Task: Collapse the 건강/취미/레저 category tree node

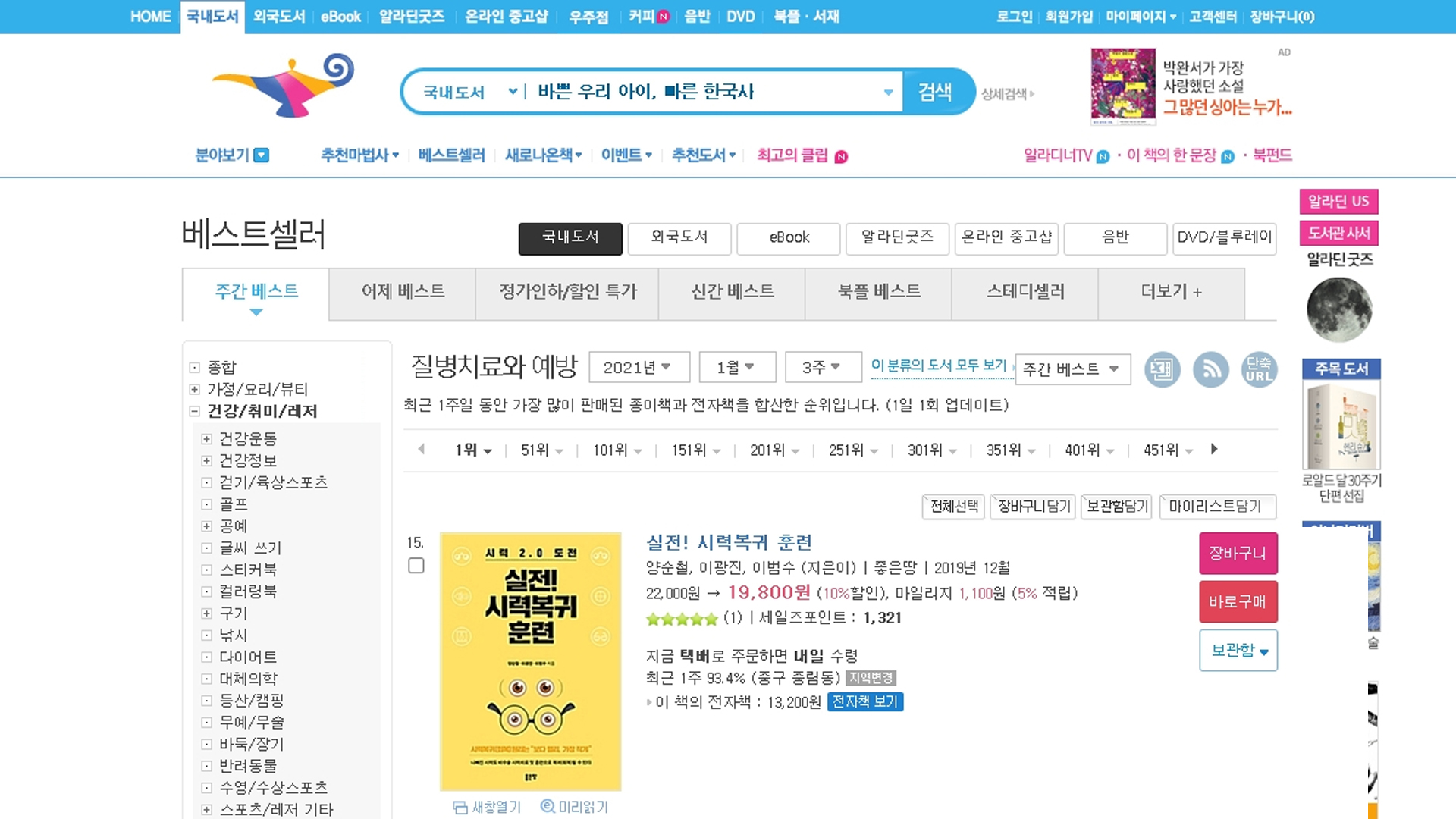Action: pos(195,411)
